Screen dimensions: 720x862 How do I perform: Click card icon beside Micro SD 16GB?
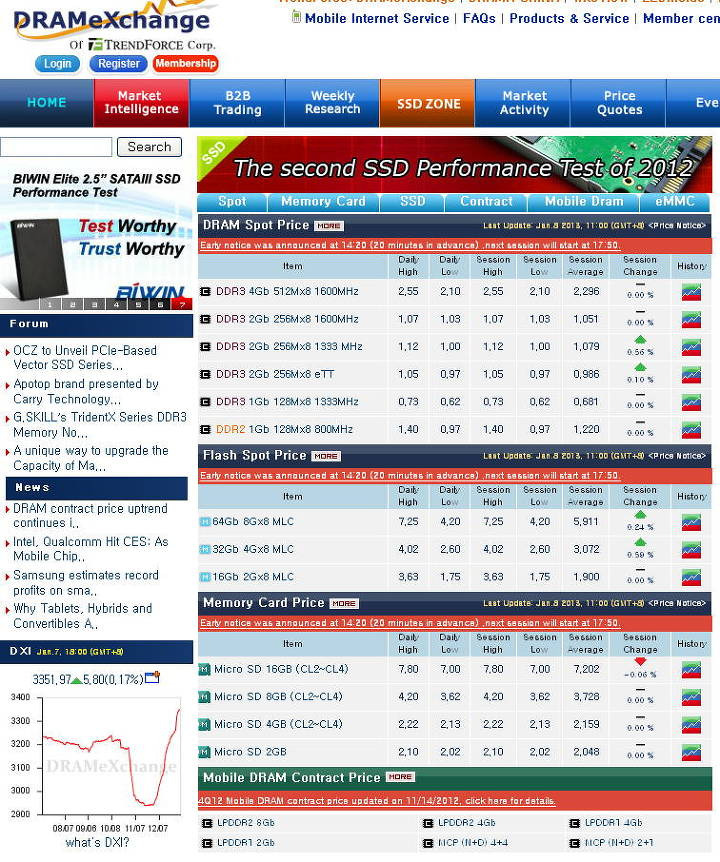tap(204, 669)
